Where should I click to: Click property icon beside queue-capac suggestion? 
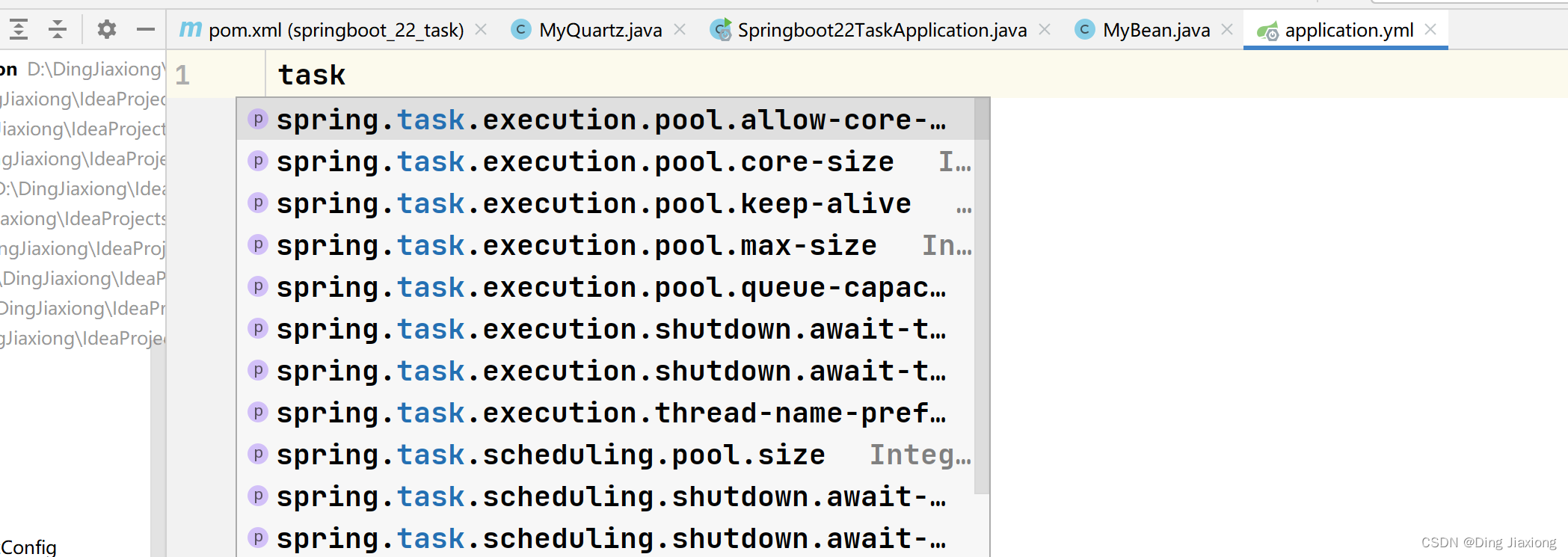pos(258,286)
